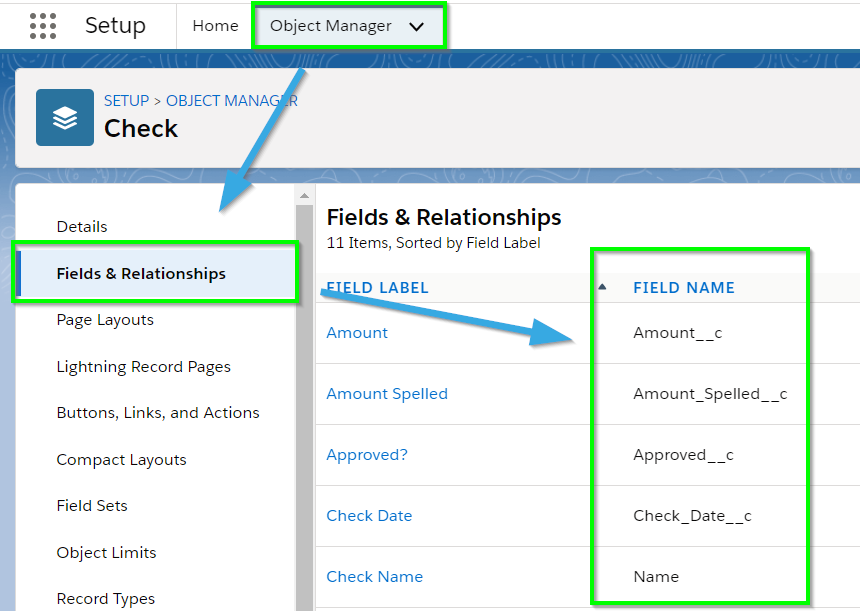Open the Home tab
The height and width of the screenshot is (611, 860).
pos(215,26)
